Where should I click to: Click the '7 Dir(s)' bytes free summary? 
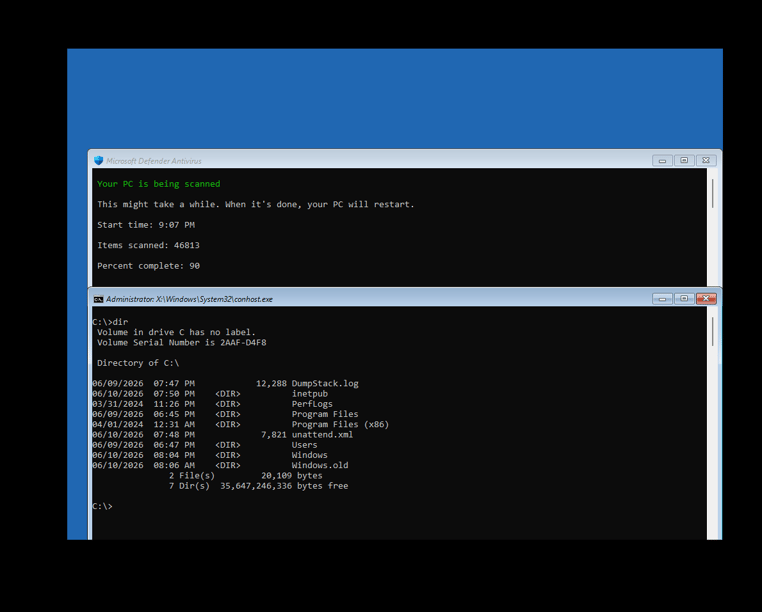259,486
